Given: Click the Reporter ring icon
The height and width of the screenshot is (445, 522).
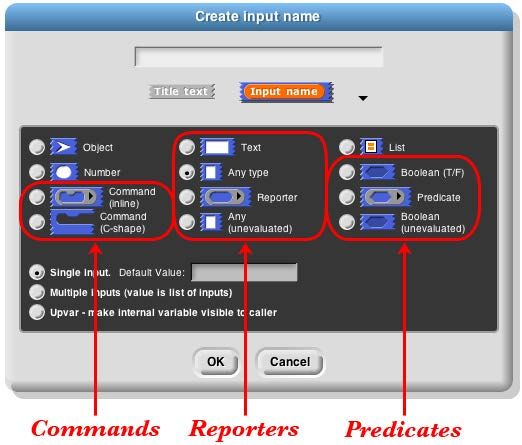Looking at the screenshot, I should pos(225,197).
